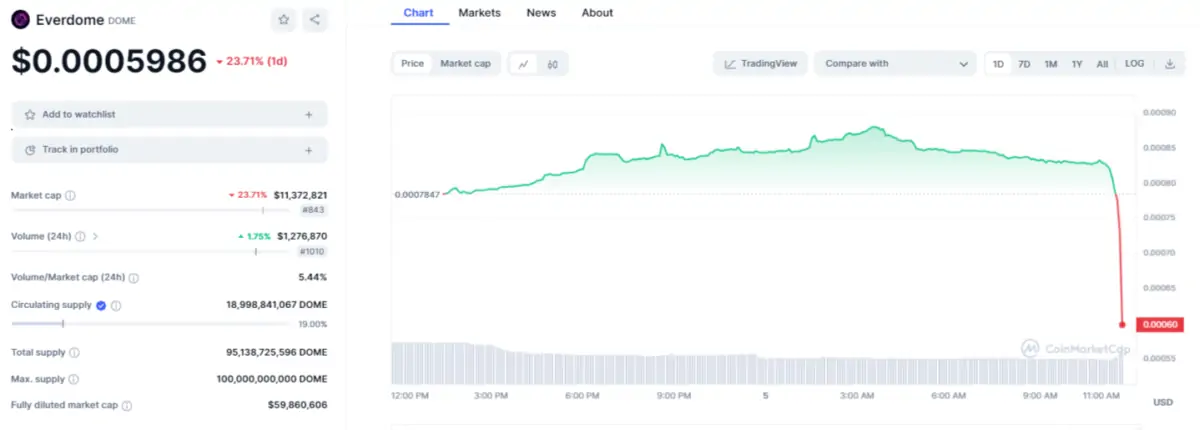Download chart data icon
1200x430 pixels.
(1170, 63)
